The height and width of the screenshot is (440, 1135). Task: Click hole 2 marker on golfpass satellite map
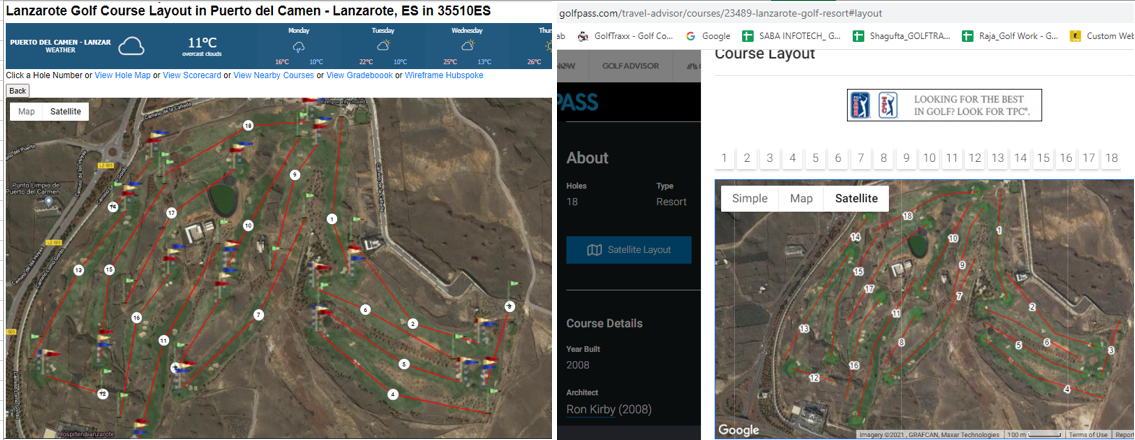(1032, 307)
